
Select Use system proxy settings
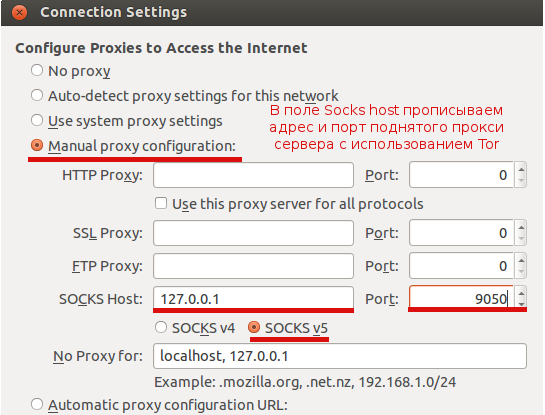click(x=37, y=120)
